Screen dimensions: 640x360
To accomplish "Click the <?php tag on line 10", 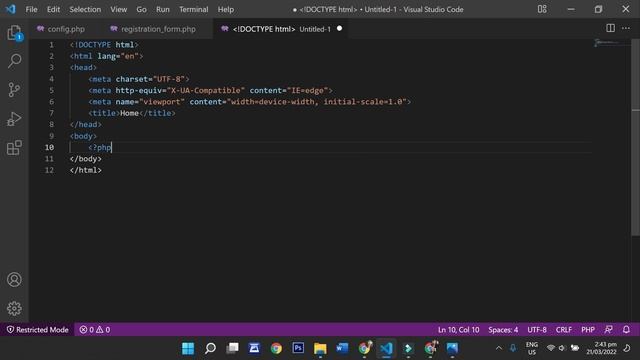I will tap(100, 147).
